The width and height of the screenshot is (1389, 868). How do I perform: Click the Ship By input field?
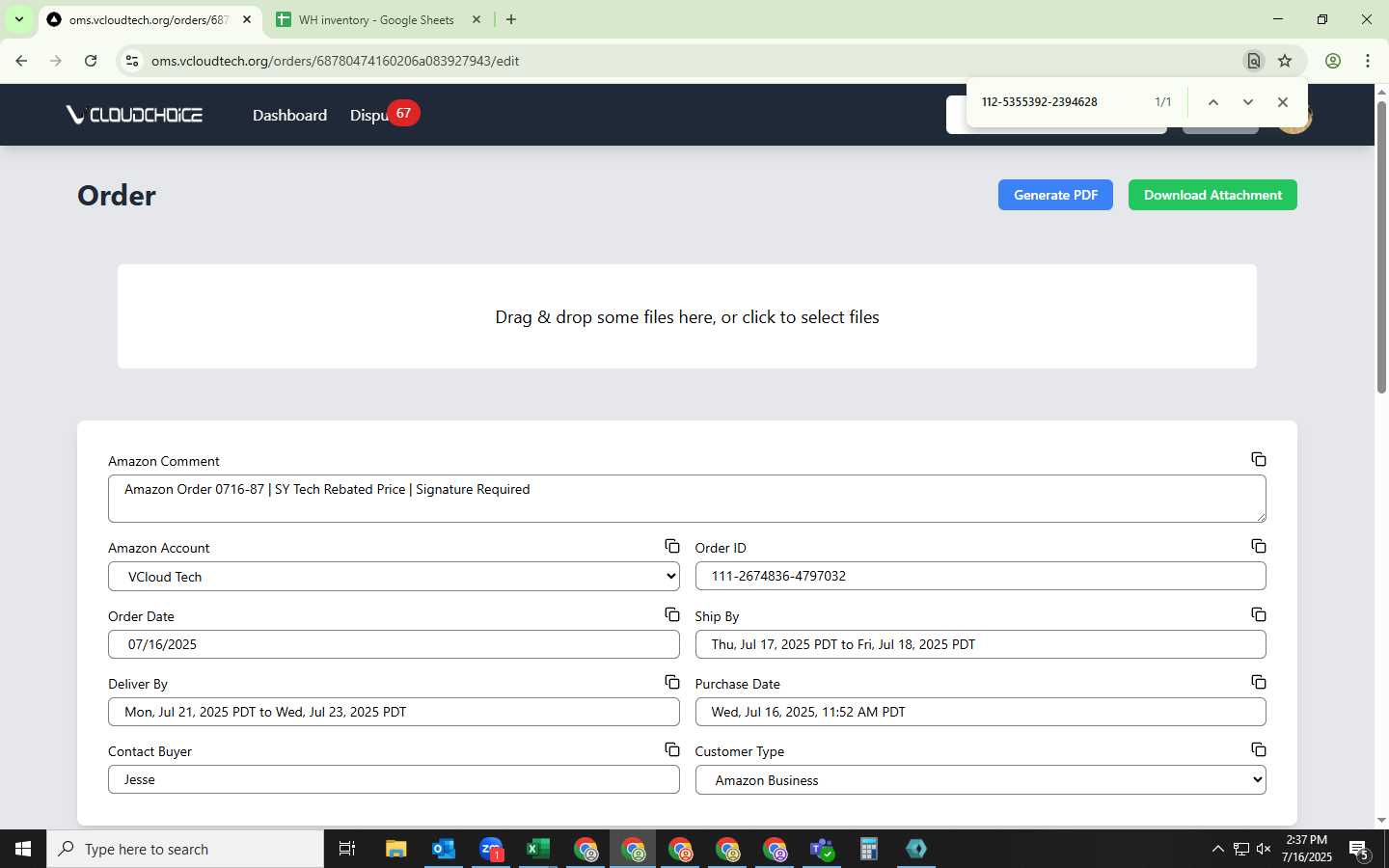point(980,644)
